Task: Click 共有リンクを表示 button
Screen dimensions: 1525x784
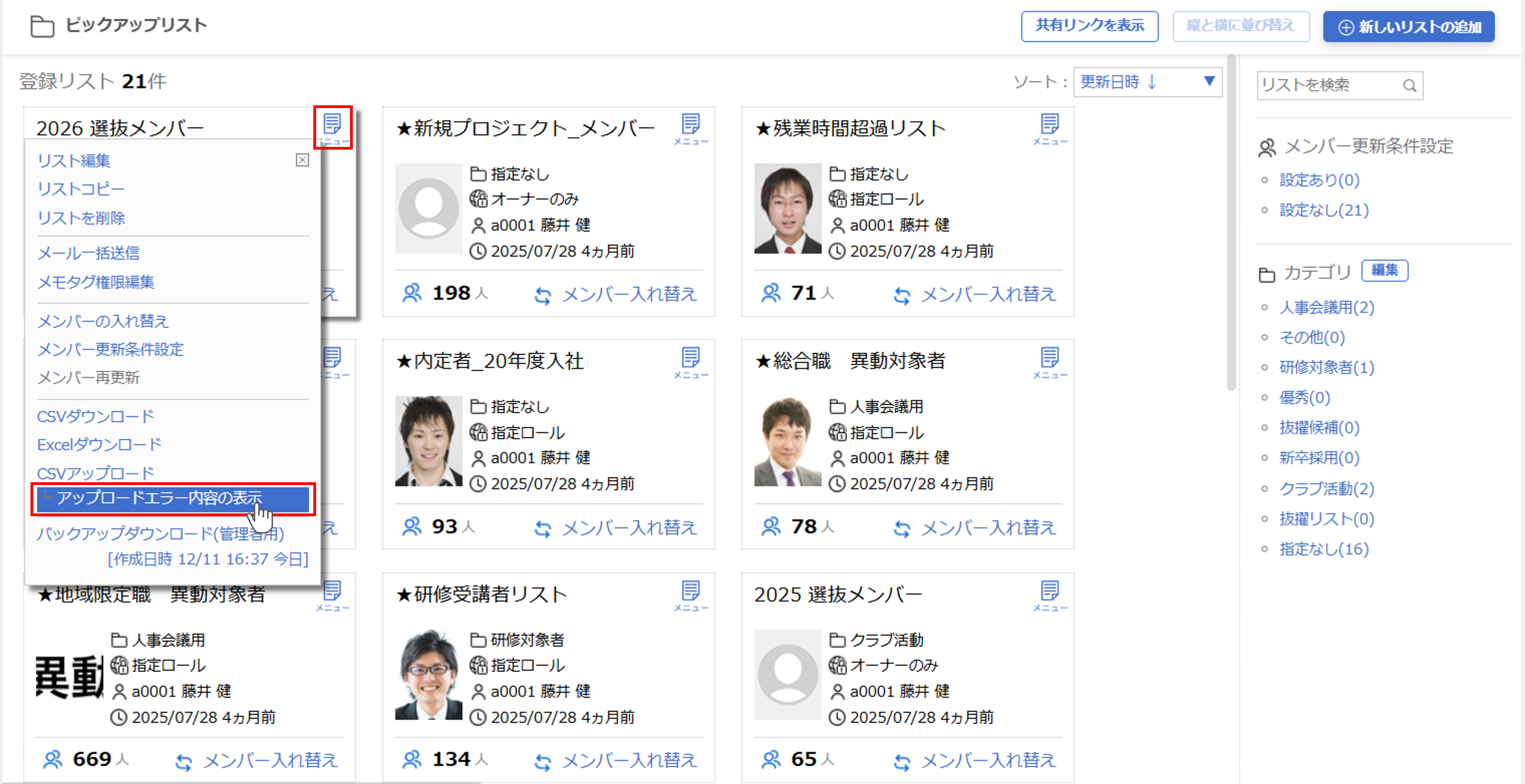Action: 1089,26
